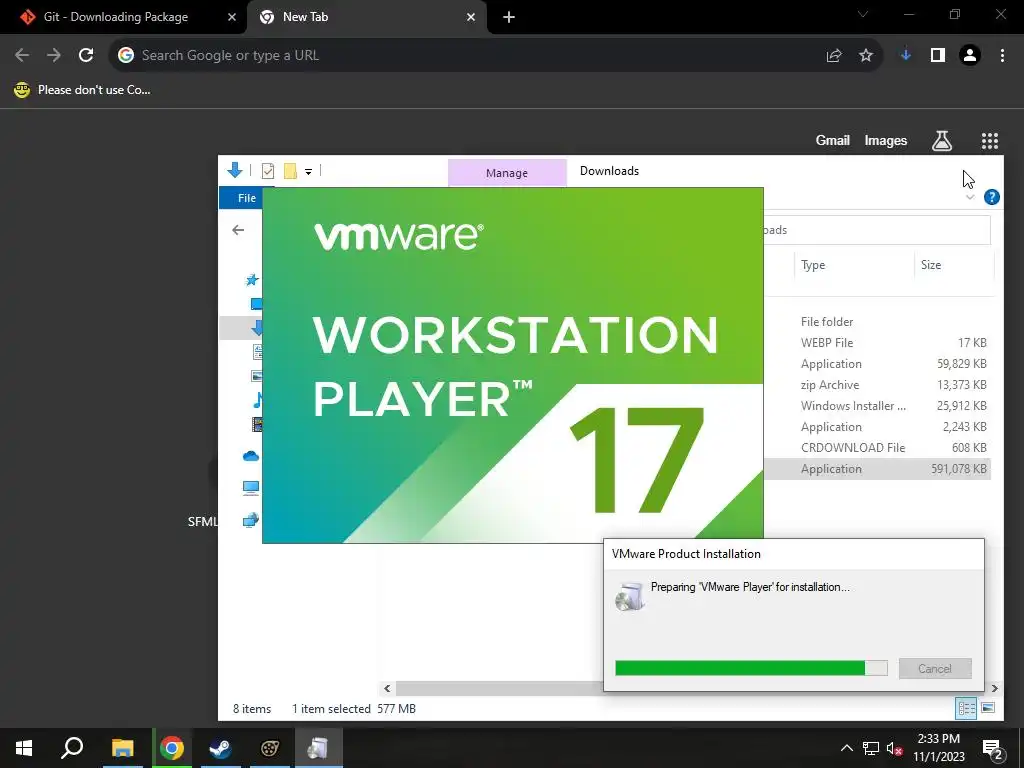Show hidden system tray icons
Image resolution: width=1024 pixels, height=768 pixels.
click(x=846, y=748)
